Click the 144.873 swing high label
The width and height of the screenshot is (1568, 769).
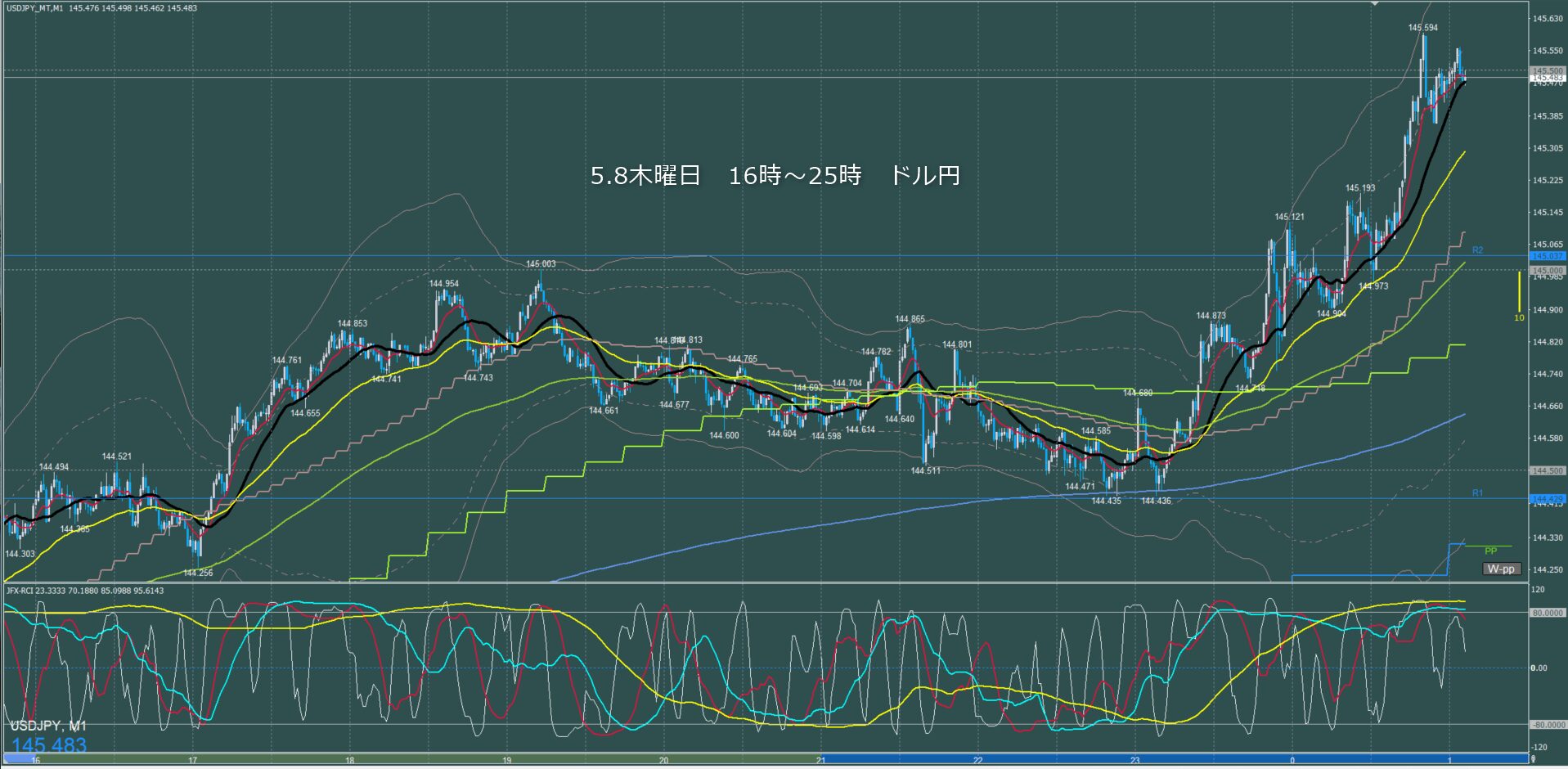tap(1211, 316)
